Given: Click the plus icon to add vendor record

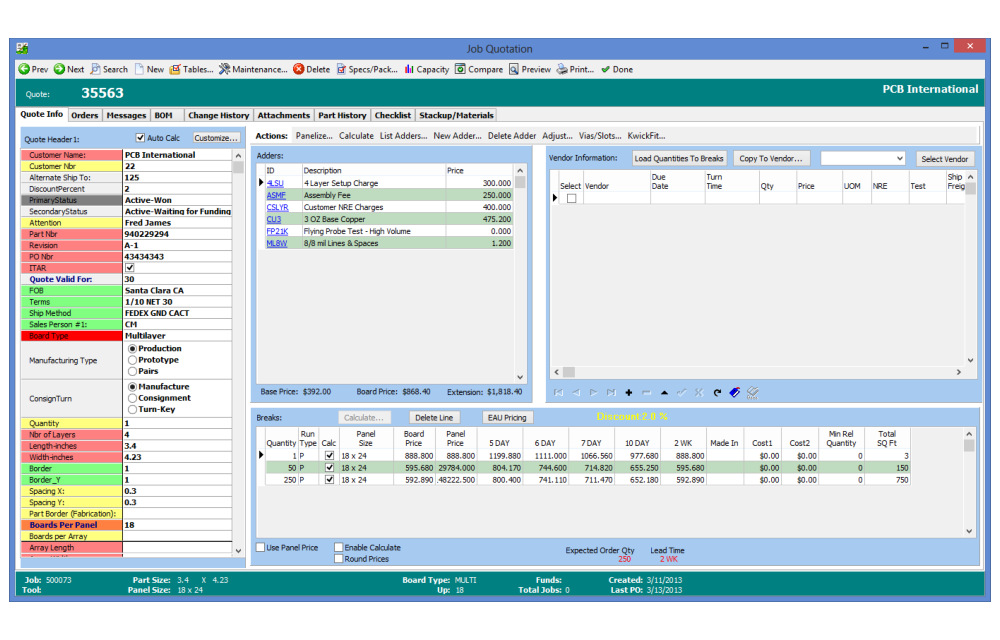Looking at the screenshot, I should click(x=629, y=393).
